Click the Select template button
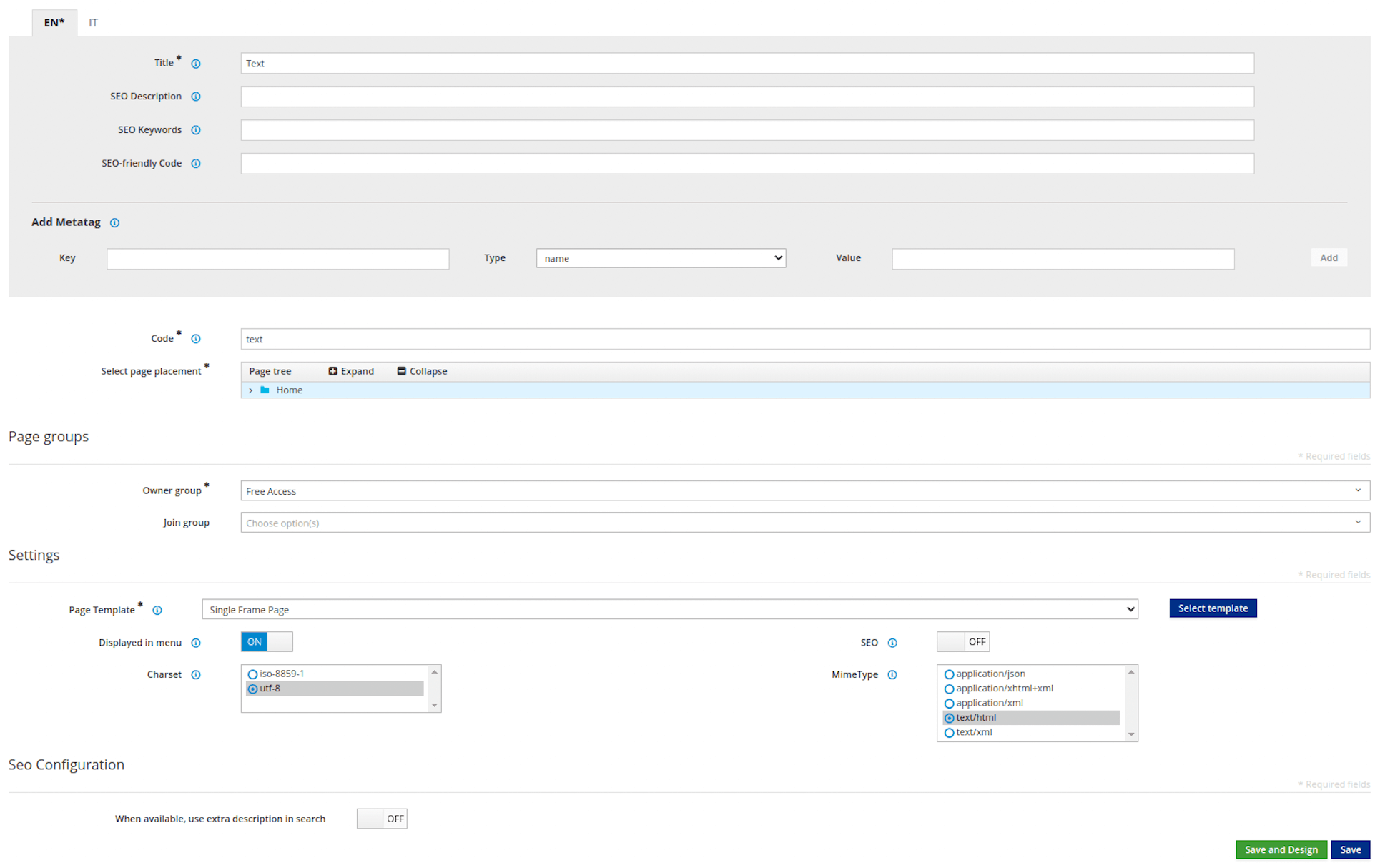This screenshot has width=1380, height=868. pyautogui.click(x=1213, y=608)
